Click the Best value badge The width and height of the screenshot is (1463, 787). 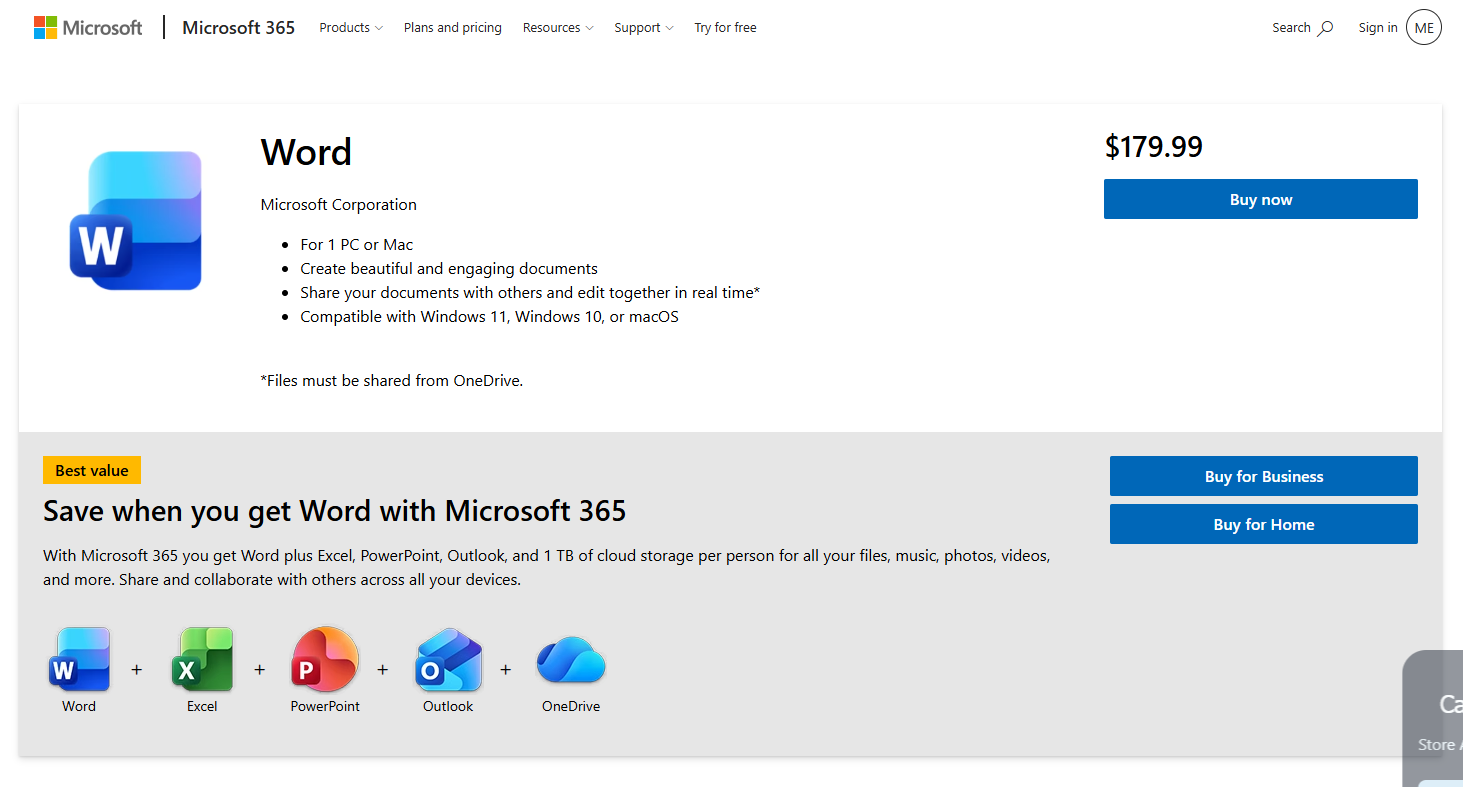(92, 470)
